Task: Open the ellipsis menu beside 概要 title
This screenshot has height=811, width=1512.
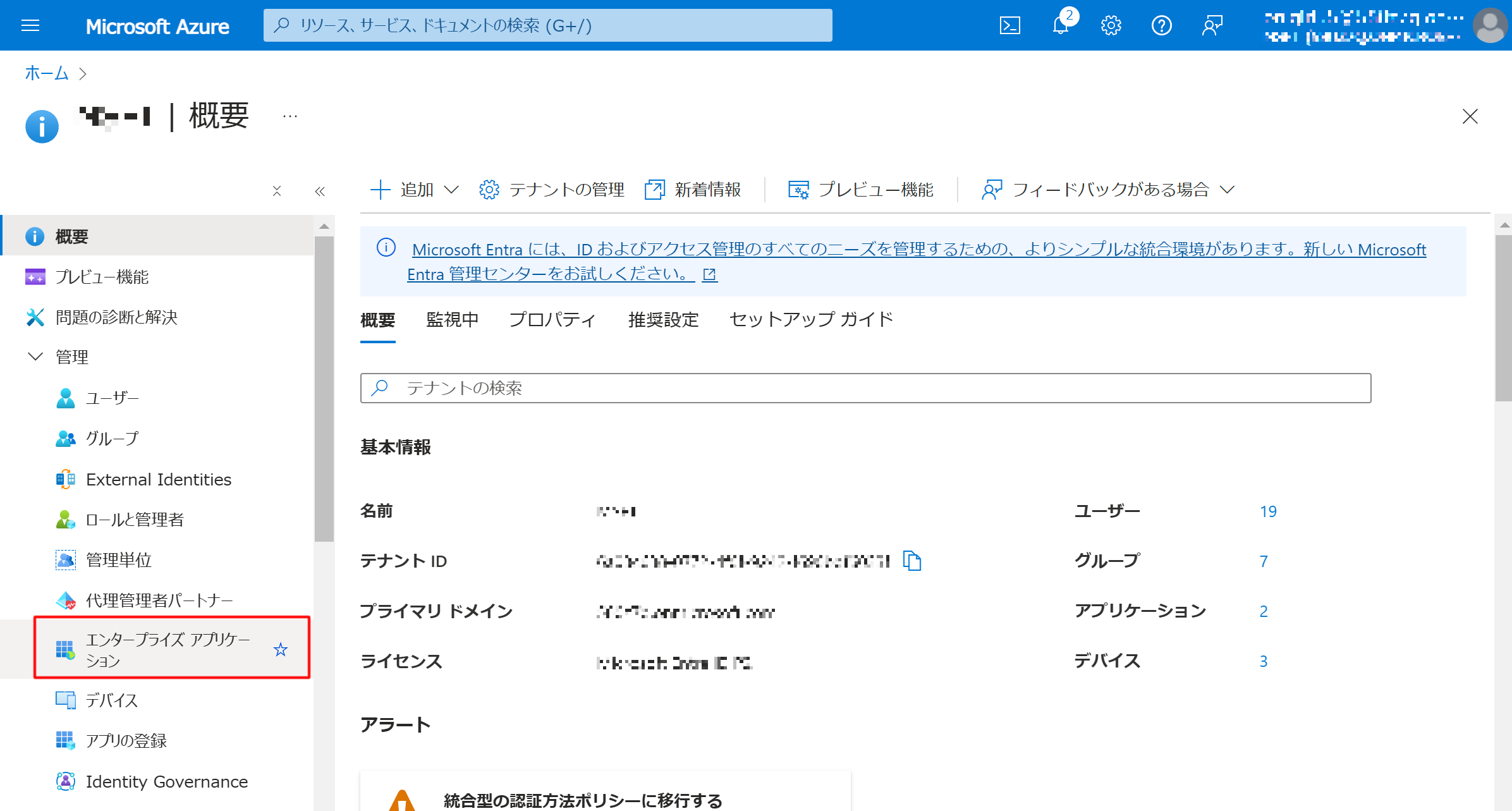Action: click(x=290, y=116)
